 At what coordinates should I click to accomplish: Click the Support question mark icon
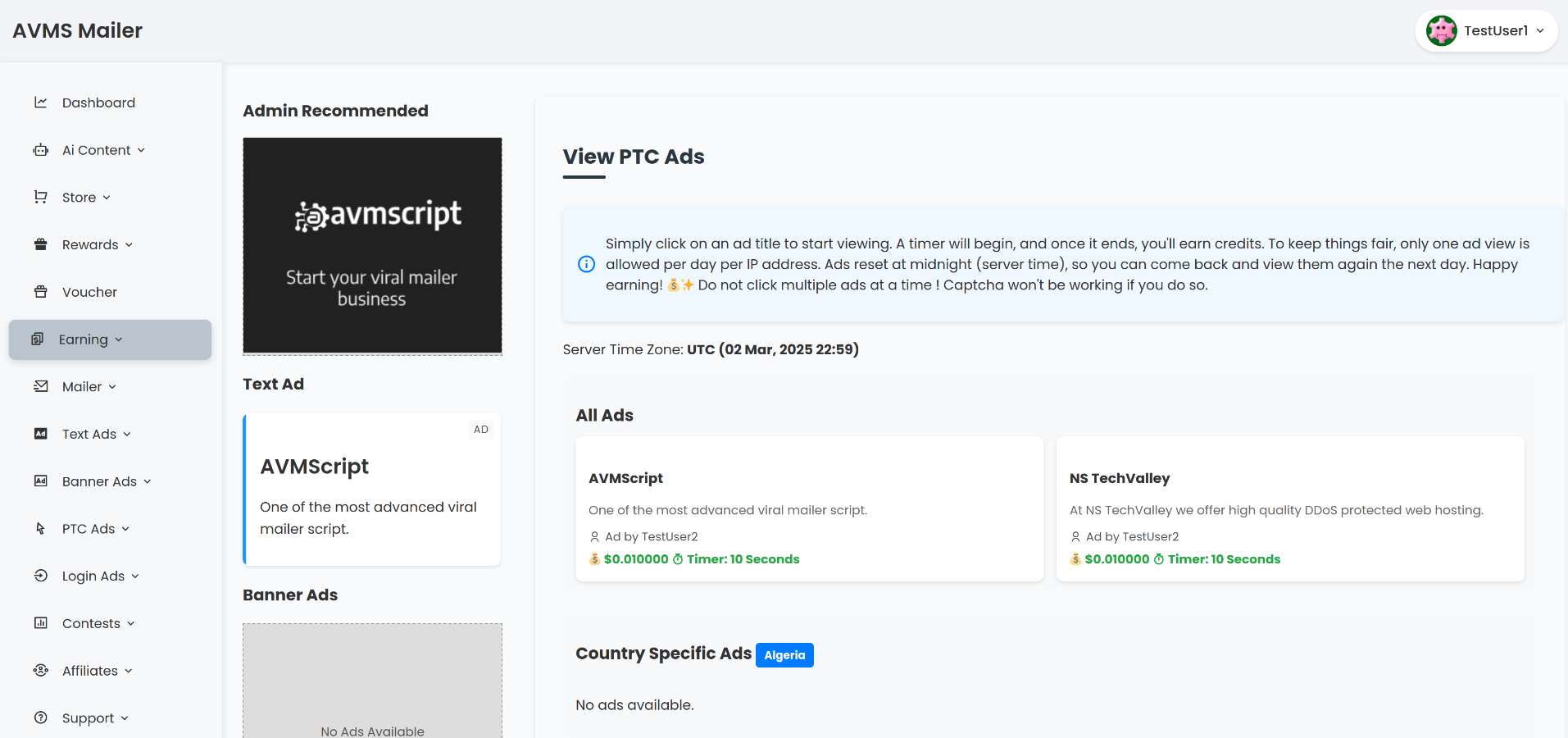[x=41, y=717]
